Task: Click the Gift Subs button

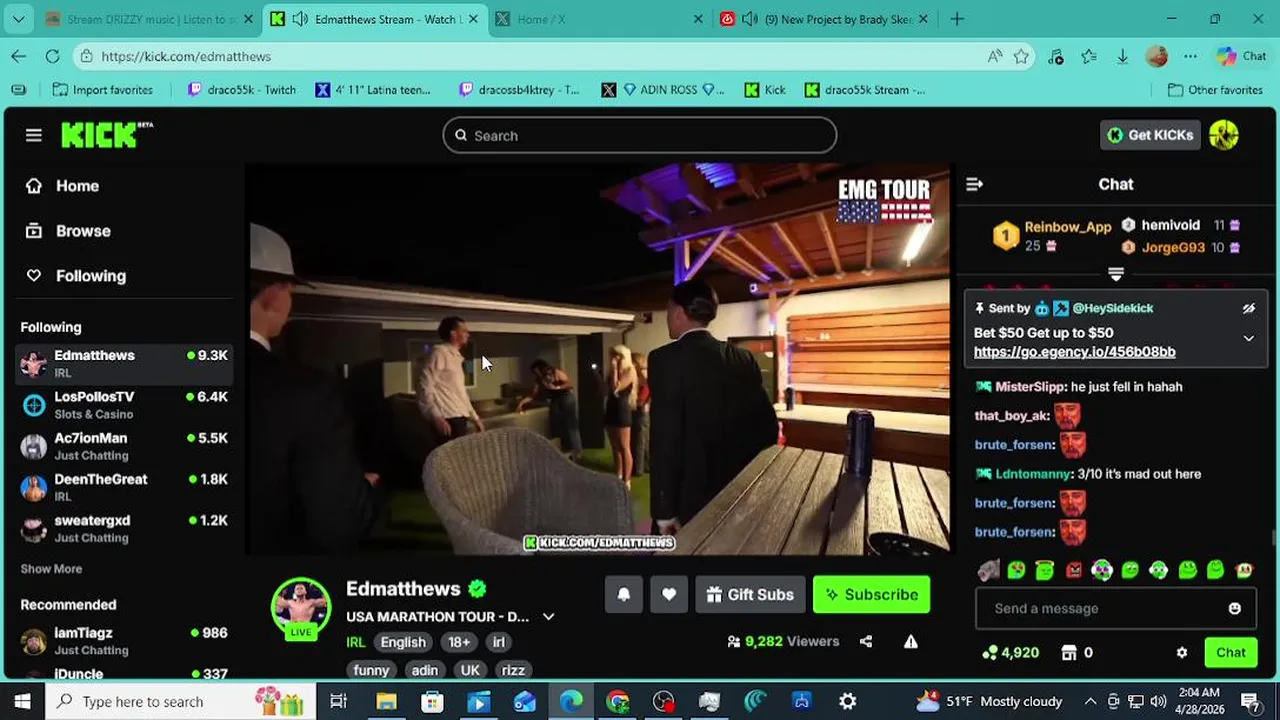Action: (x=750, y=595)
